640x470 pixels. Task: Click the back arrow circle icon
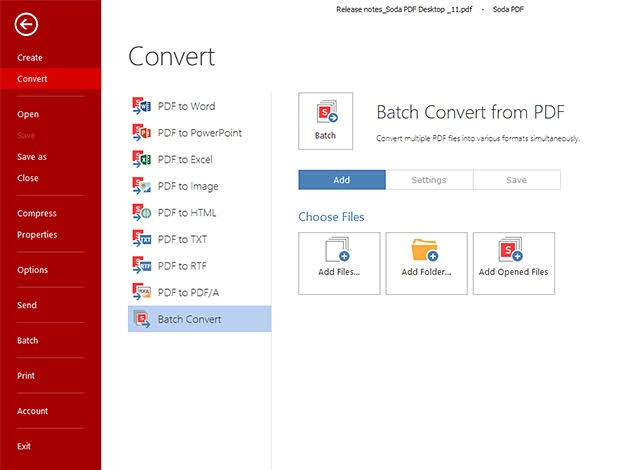[26, 24]
